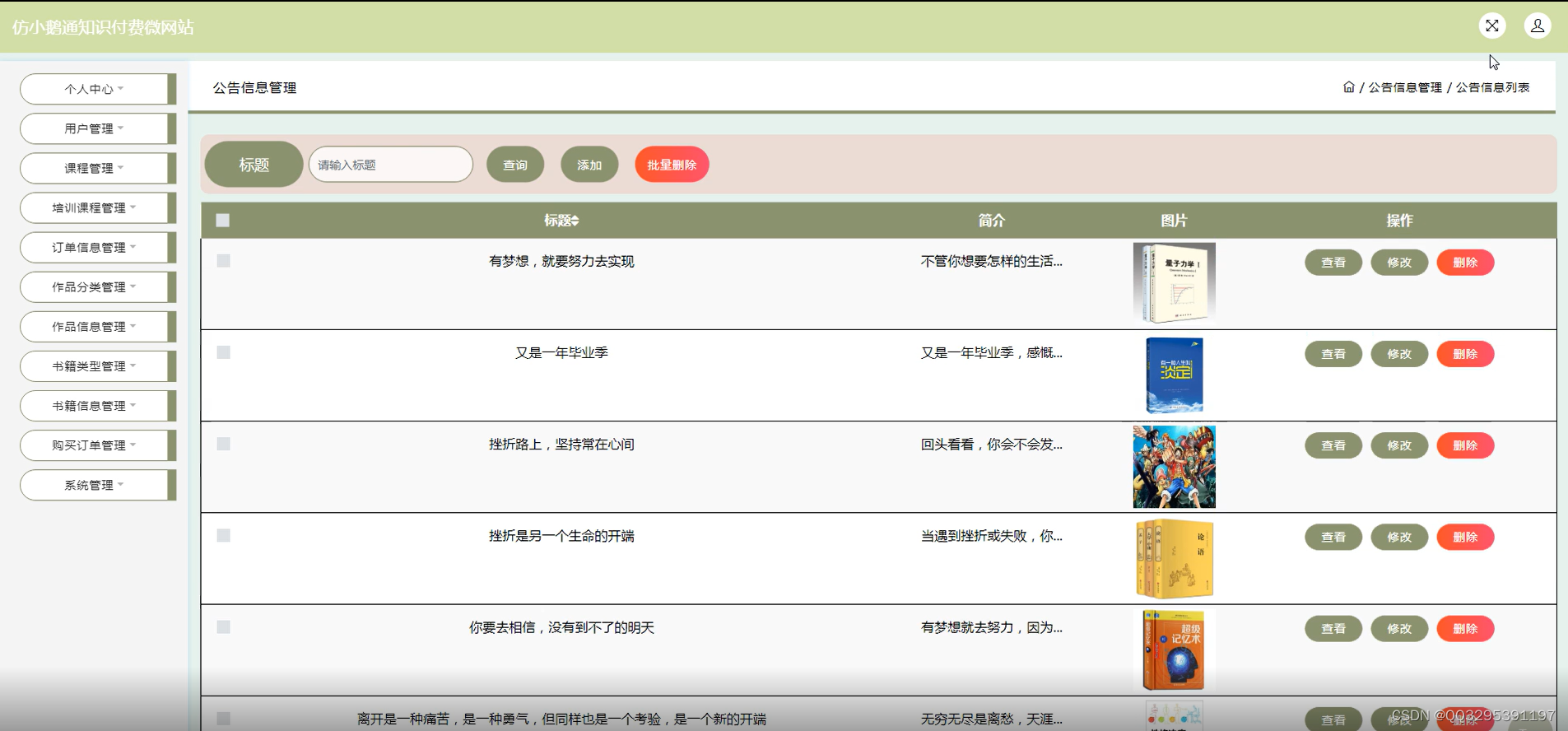Delete the row 有梦想，就要努力去实现
Viewport: 1568px width, 731px height.
tap(1465, 263)
